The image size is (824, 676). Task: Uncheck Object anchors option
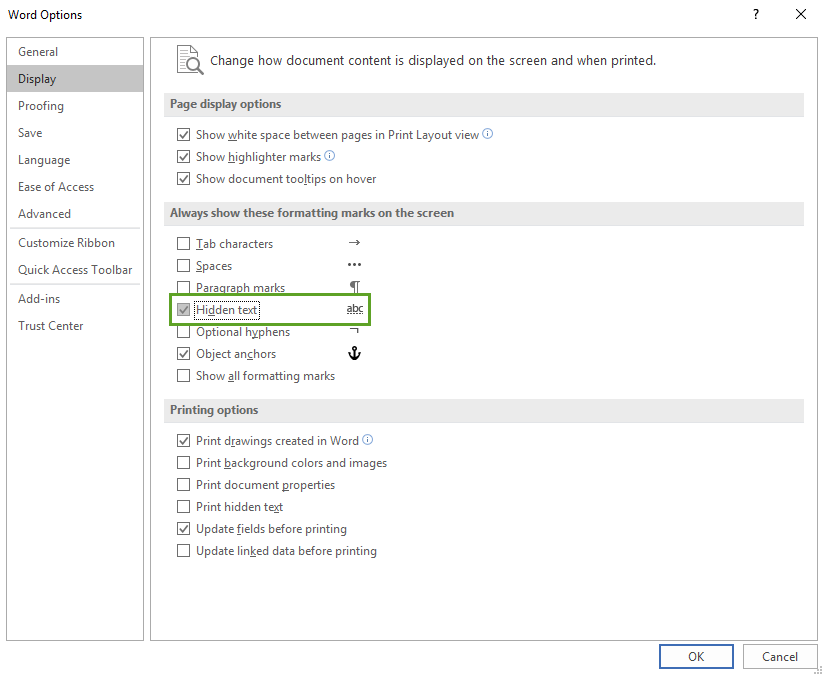pyautogui.click(x=183, y=354)
